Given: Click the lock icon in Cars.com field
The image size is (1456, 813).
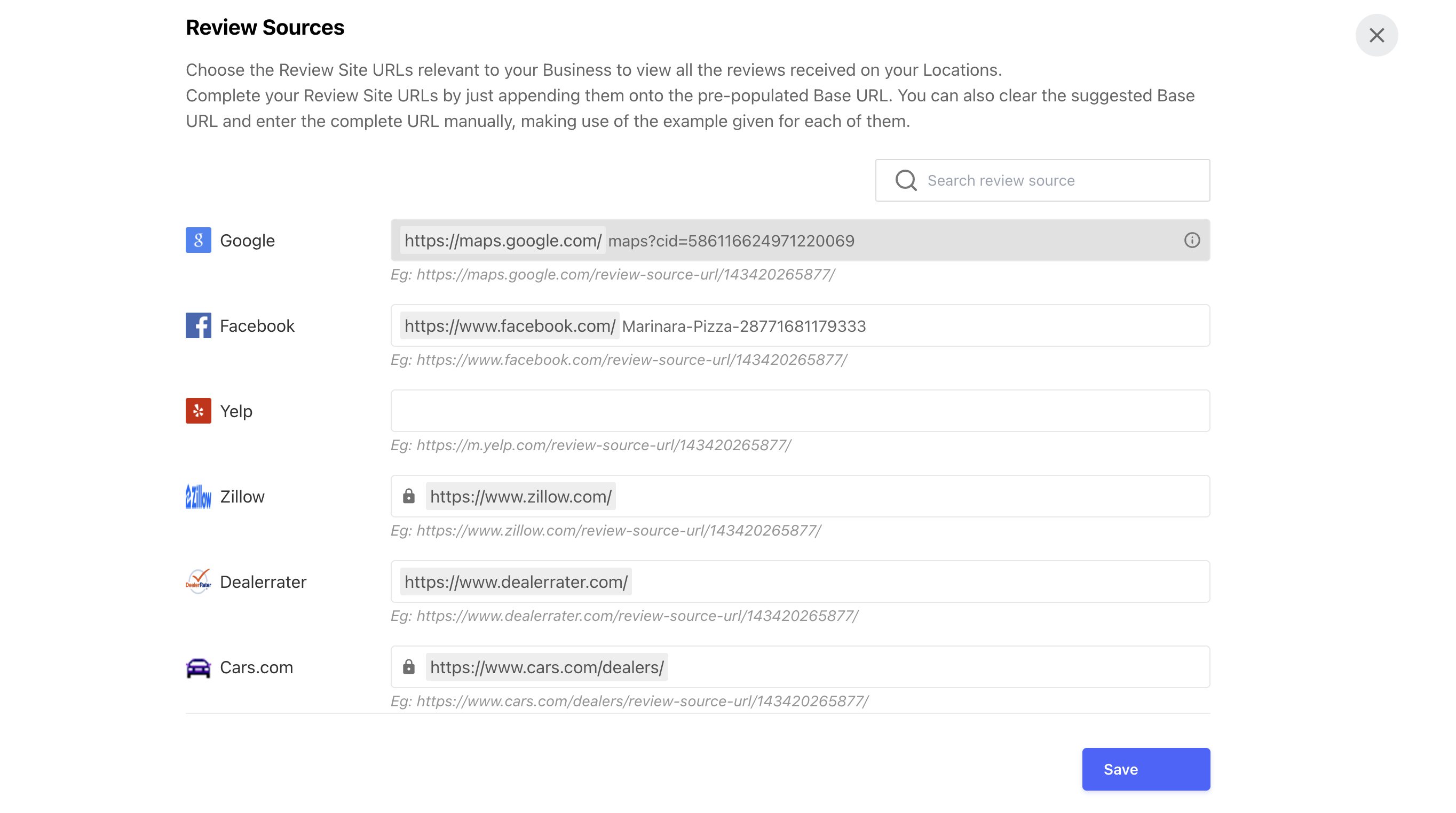Looking at the screenshot, I should [409, 667].
